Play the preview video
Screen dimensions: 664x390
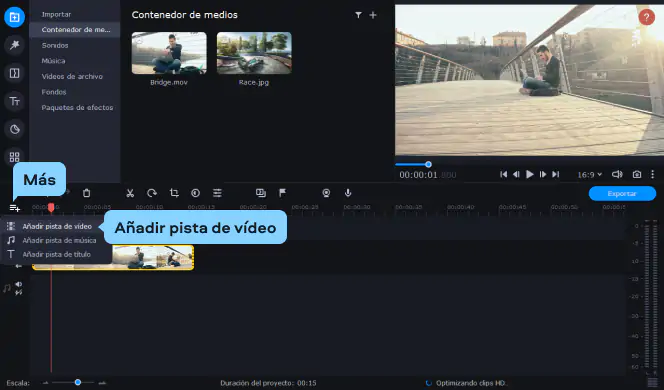pos(529,174)
